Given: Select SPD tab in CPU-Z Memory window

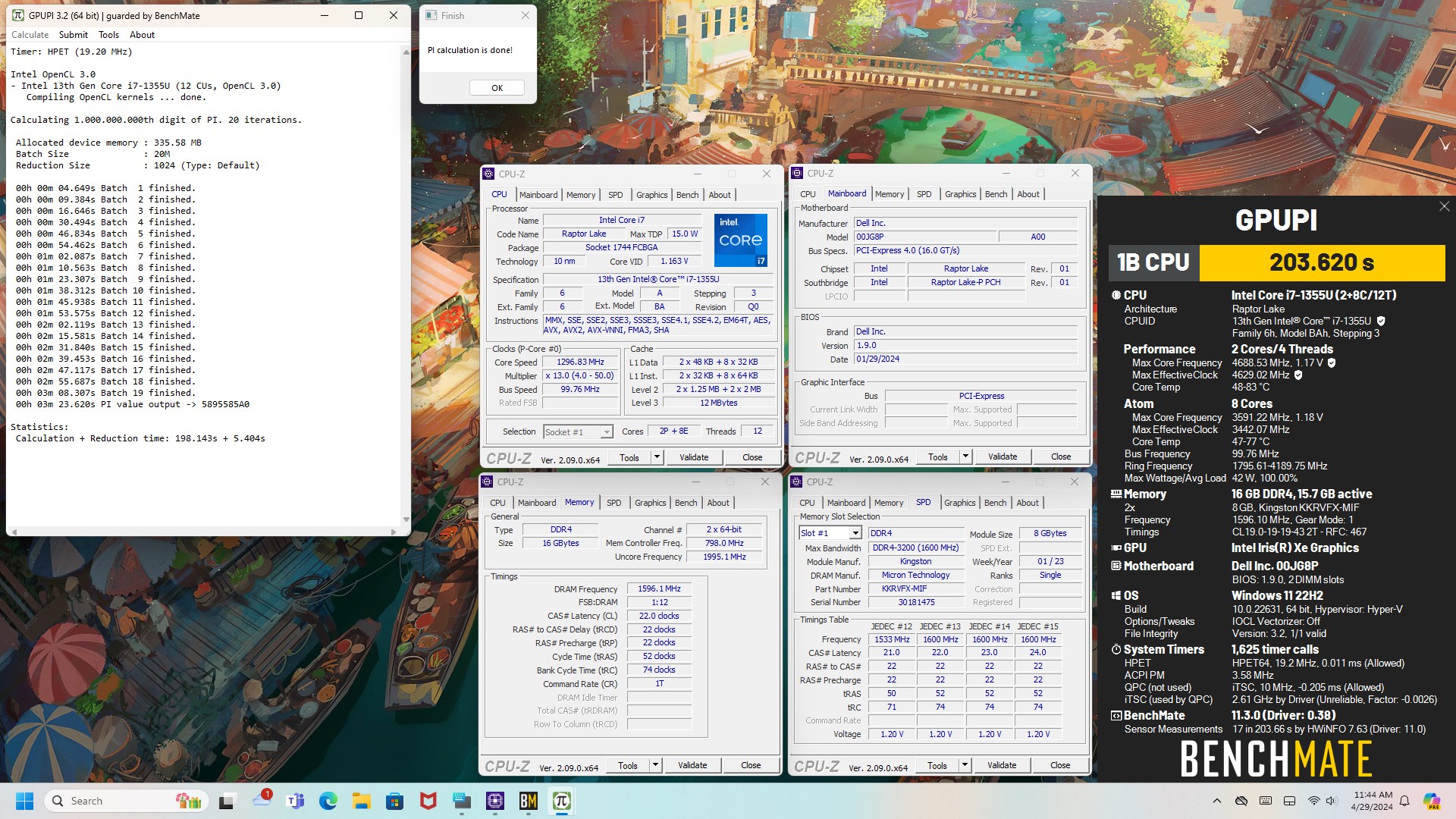Looking at the screenshot, I should 614,503.
